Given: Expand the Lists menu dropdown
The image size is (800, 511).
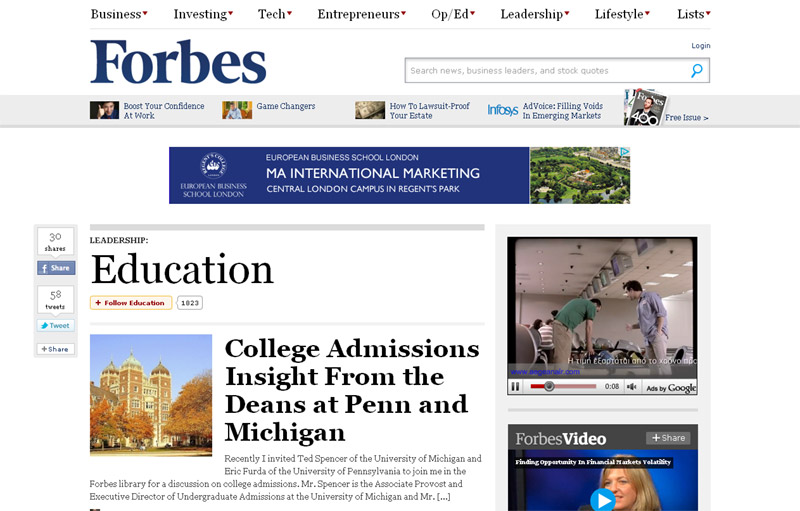Looking at the screenshot, I should [x=694, y=14].
